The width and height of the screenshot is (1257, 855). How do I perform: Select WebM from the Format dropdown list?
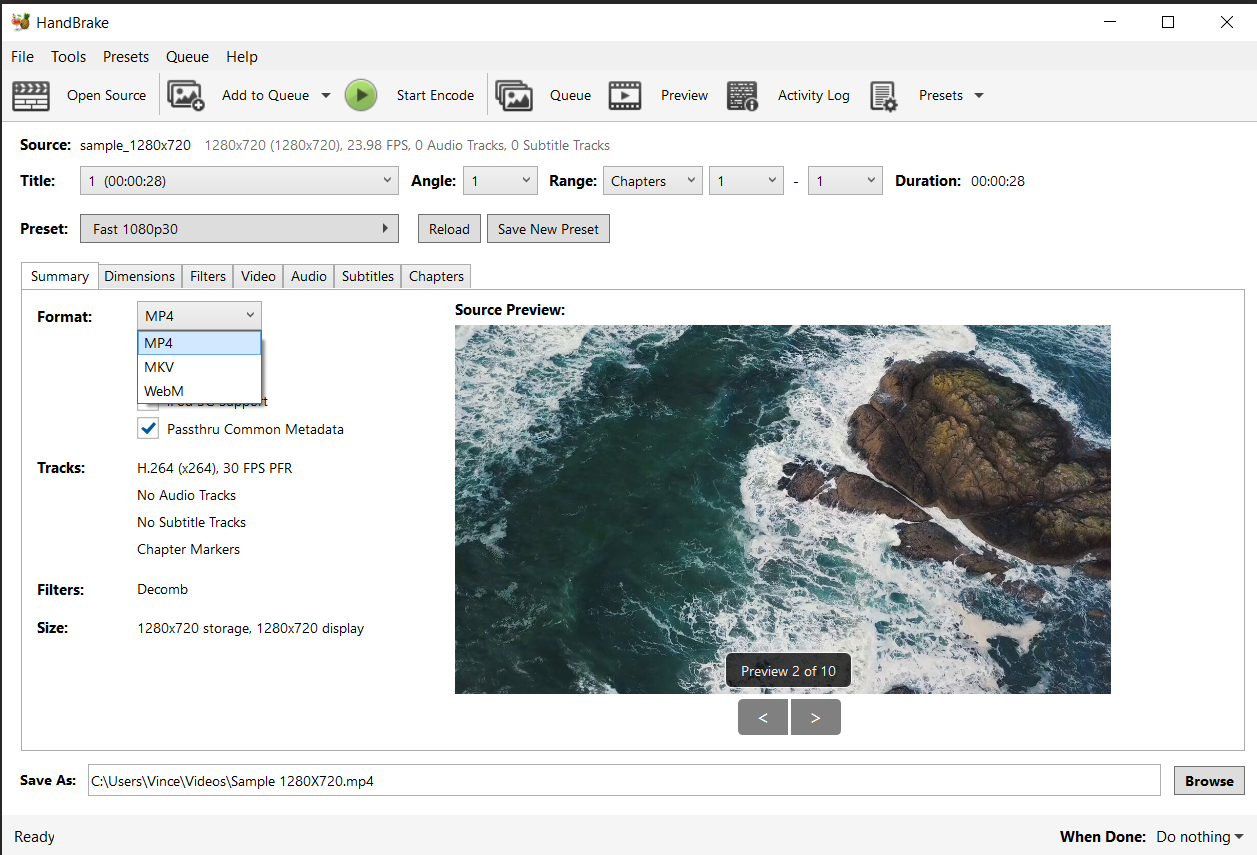pos(163,390)
